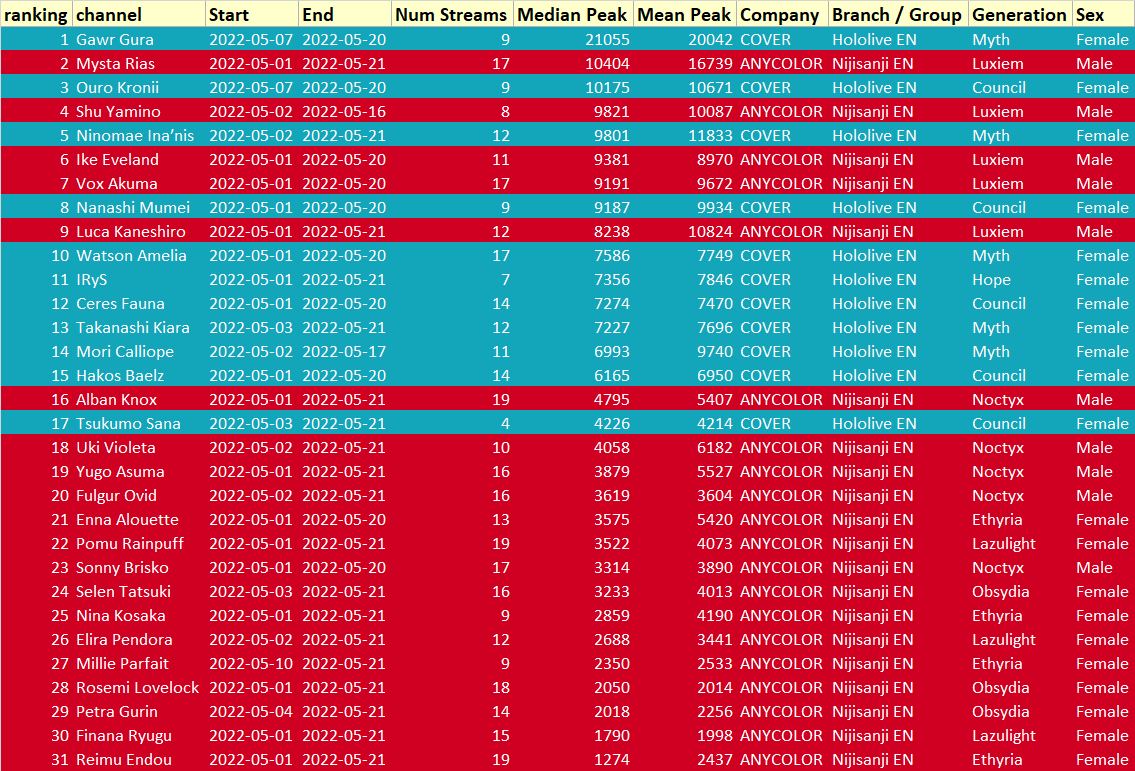Image resolution: width=1135 pixels, height=771 pixels.
Task: Click the 'Fulgur Ovid' cell
Action: tap(138, 496)
